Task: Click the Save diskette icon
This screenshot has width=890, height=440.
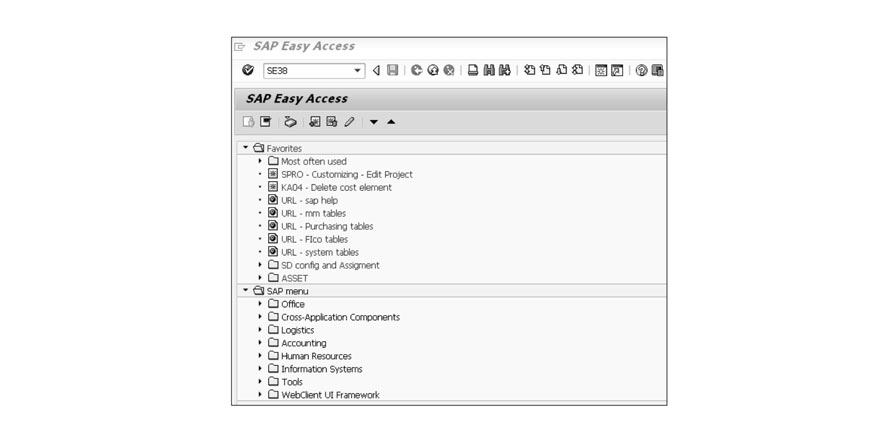Action: coord(392,70)
